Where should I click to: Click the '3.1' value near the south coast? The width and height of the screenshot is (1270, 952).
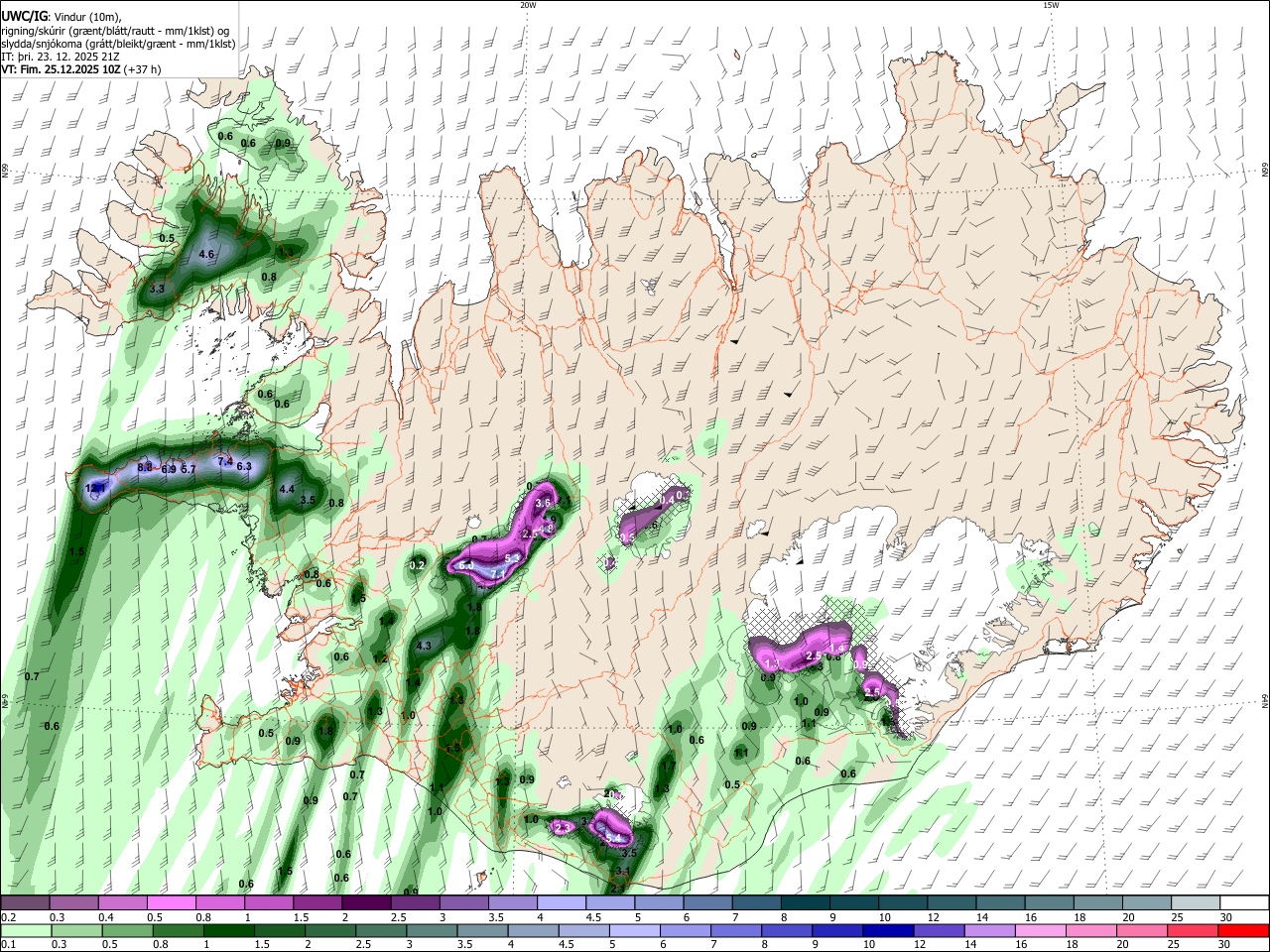[x=623, y=872]
